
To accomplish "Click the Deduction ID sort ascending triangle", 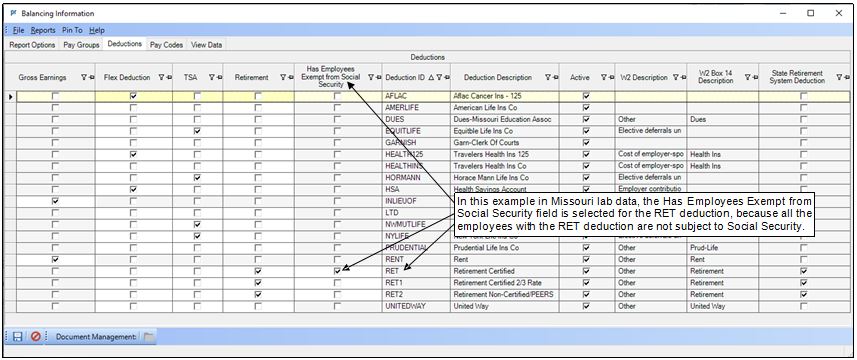I will tap(431, 78).
